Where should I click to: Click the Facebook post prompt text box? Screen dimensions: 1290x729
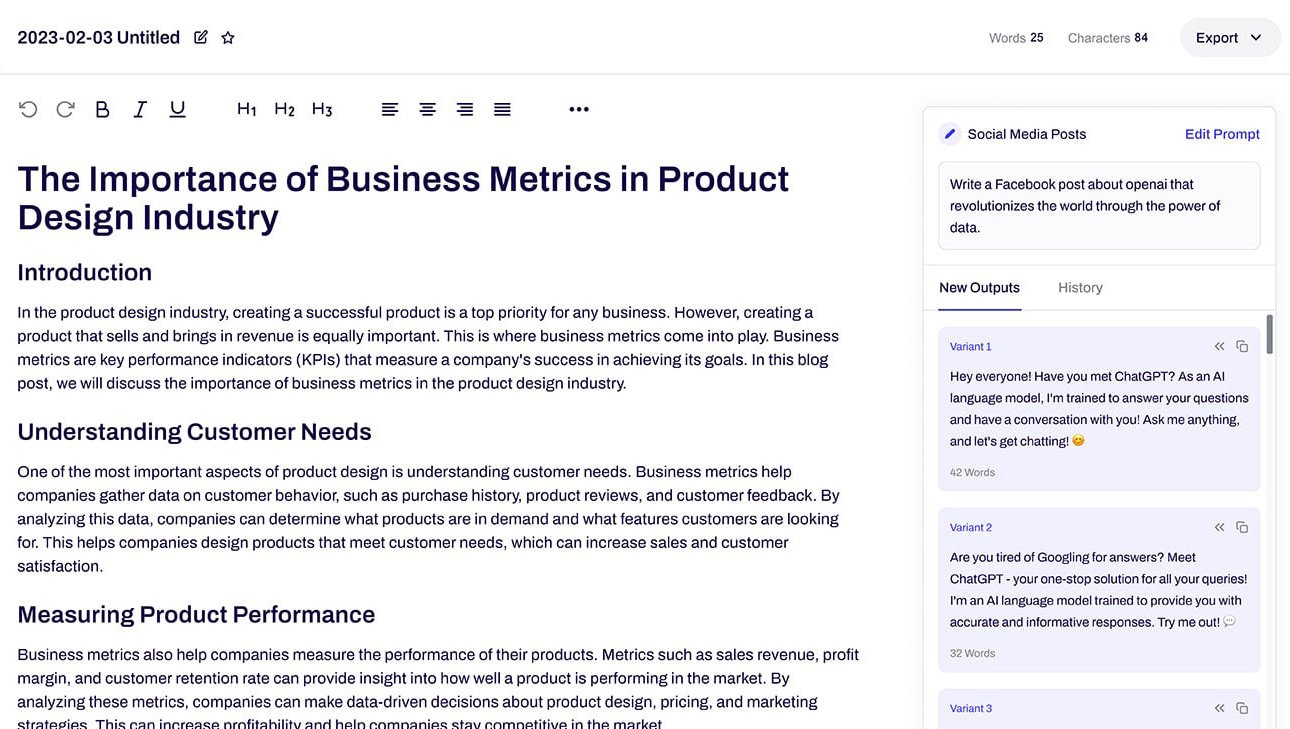point(1099,206)
